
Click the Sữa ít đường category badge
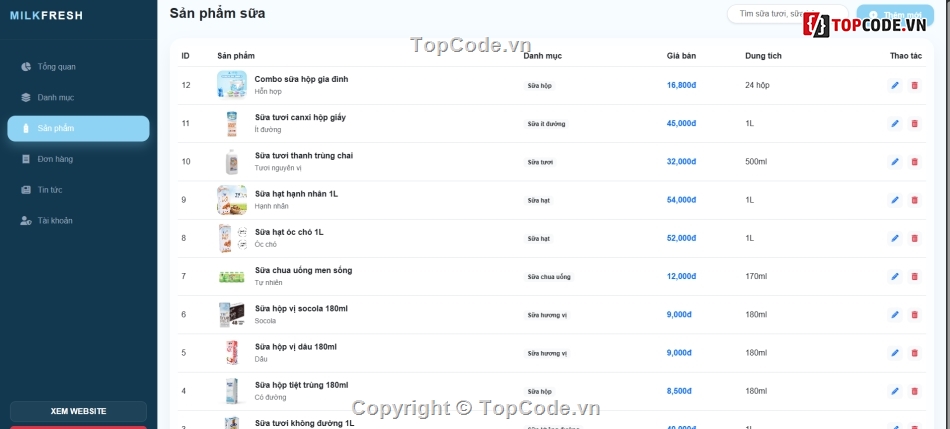pos(546,124)
